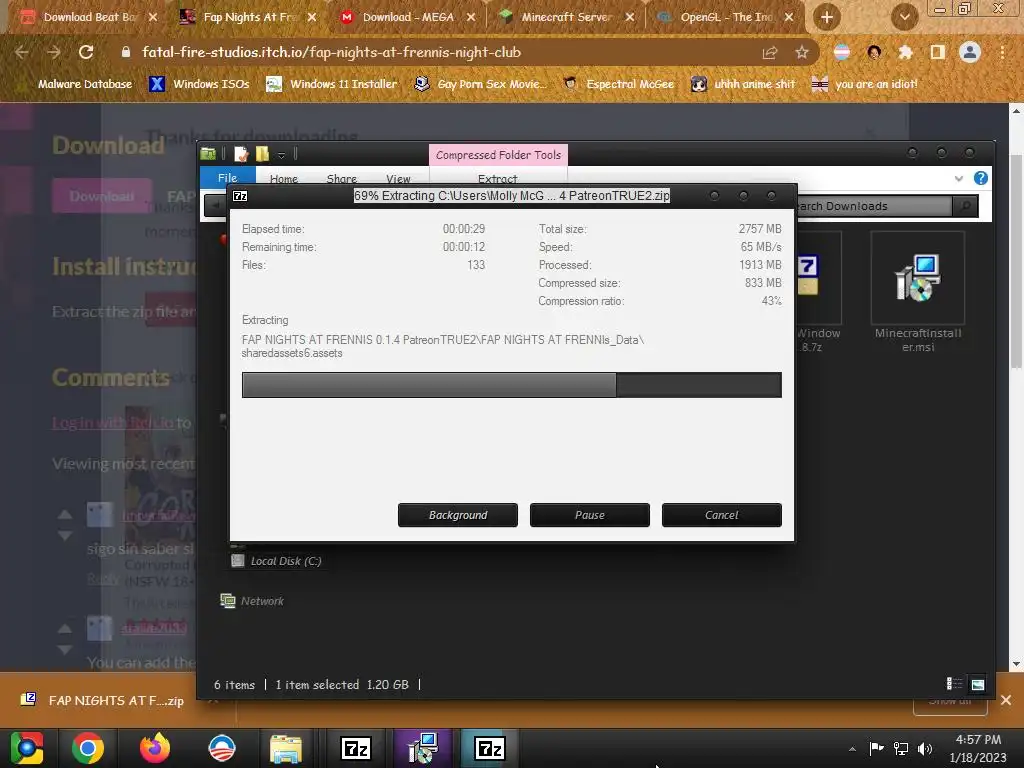Image resolution: width=1024 pixels, height=768 pixels.
Task: Toggle the Chrome side panel
Action: 937,52
